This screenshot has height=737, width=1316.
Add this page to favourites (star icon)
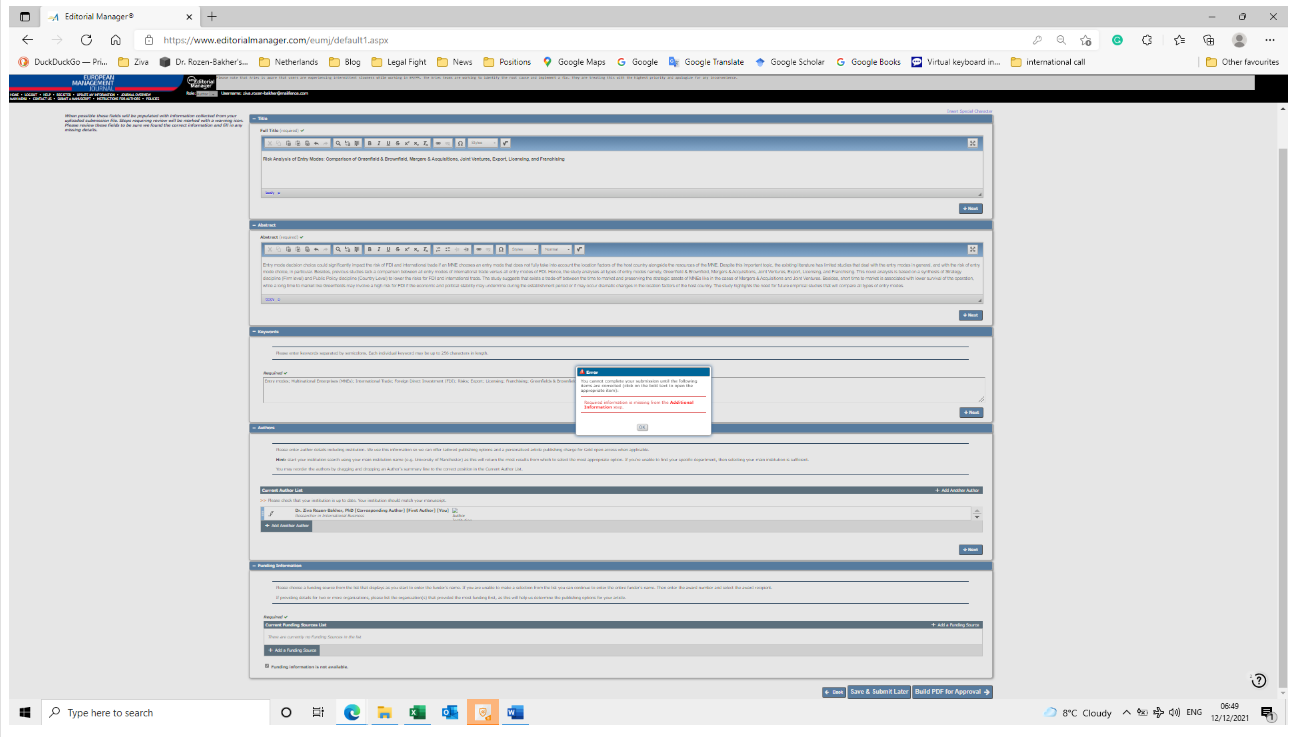click(1085, 40)
